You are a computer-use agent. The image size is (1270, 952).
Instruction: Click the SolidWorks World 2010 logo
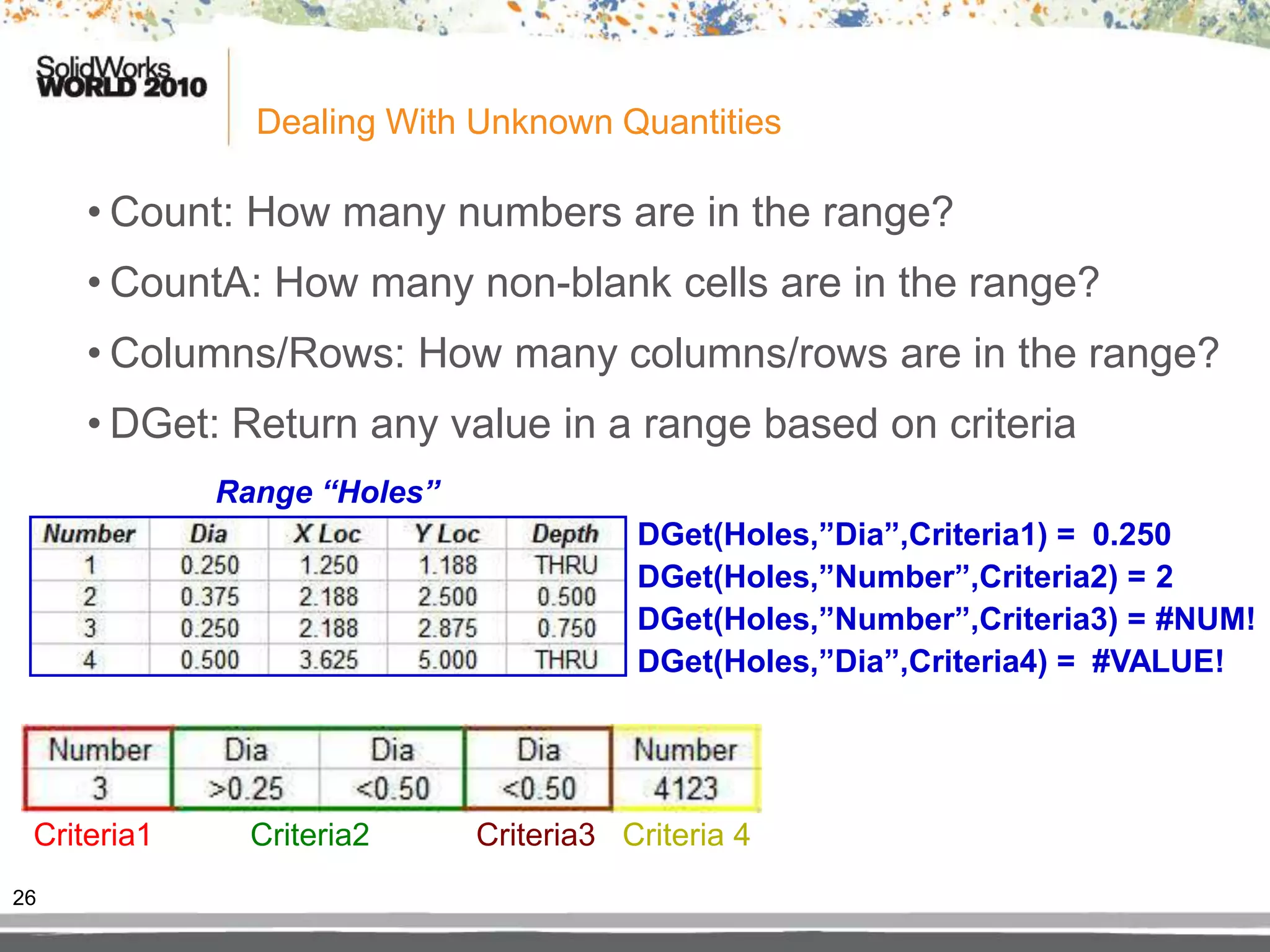click(121, 77)
